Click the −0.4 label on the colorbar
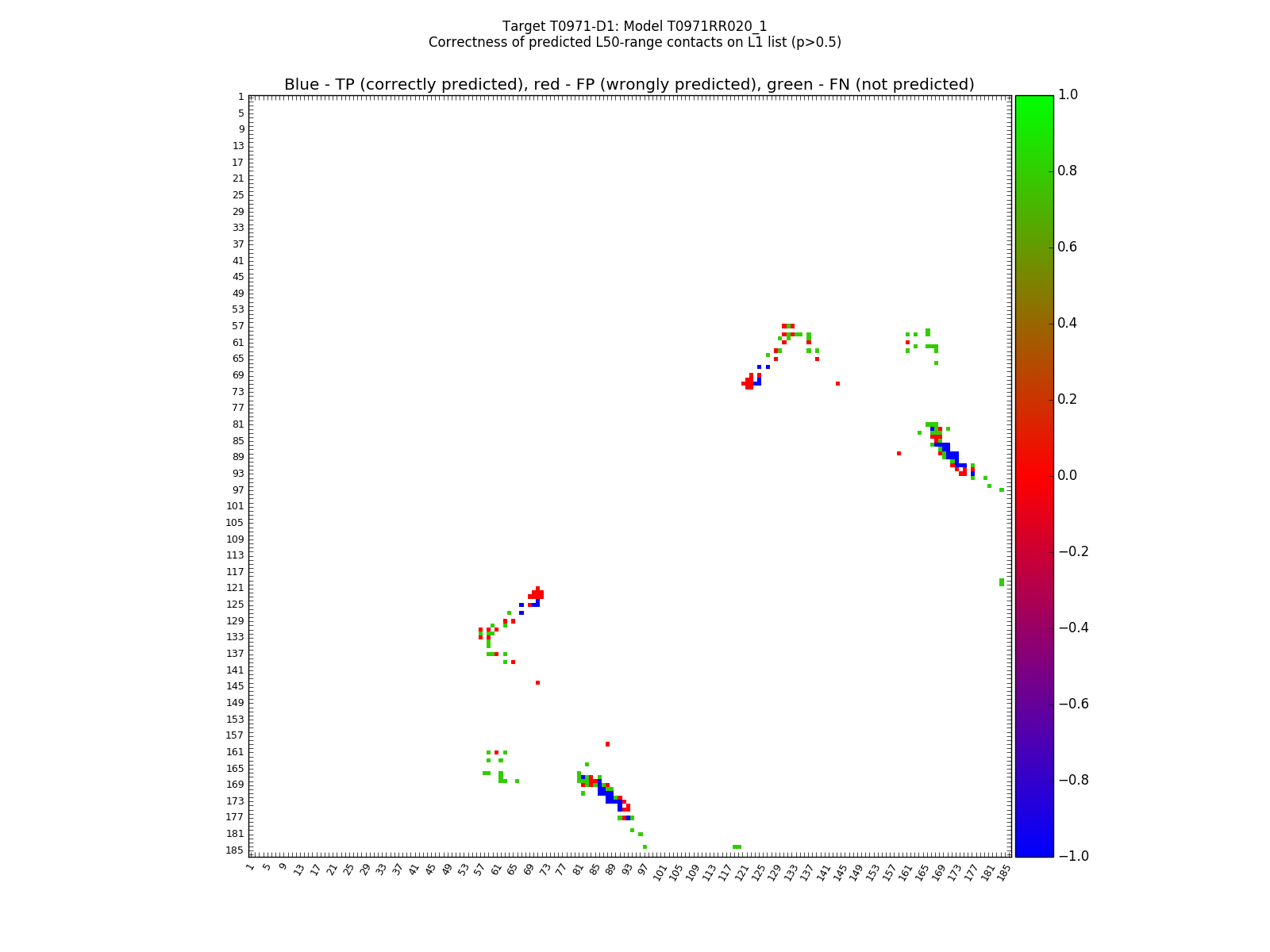1270x952 pixels. tap(1072, 628)
